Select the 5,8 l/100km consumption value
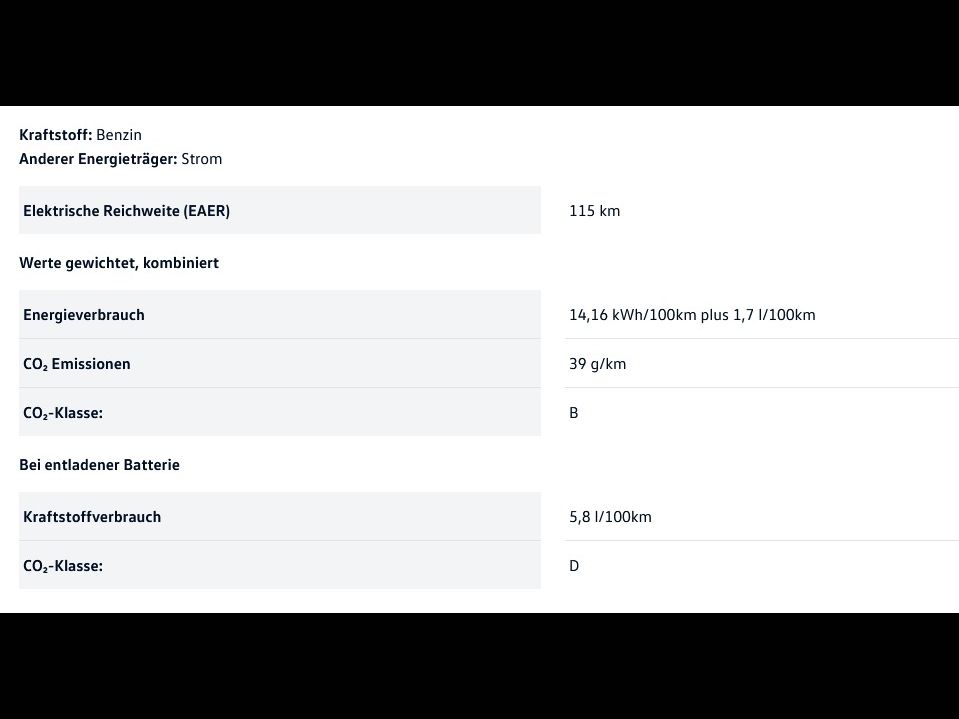 click(x=610, y=517)
